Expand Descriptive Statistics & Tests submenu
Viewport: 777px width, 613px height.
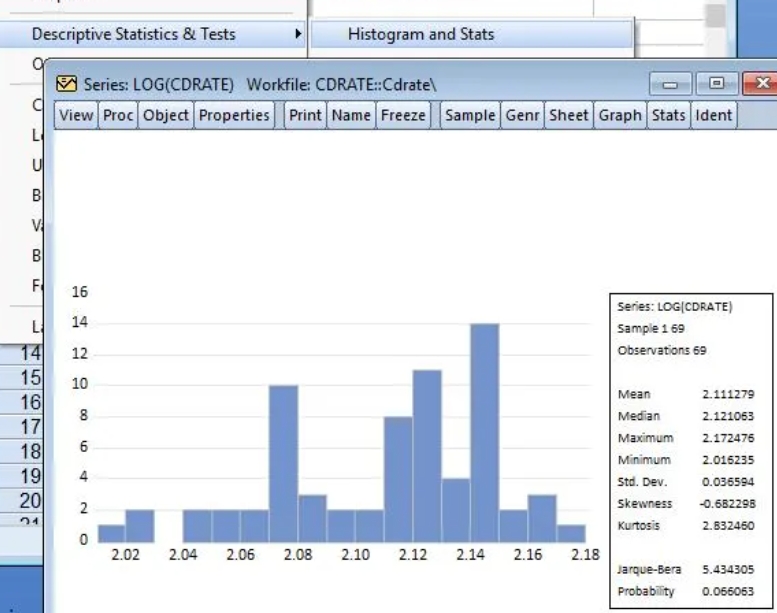tap(133, 34)
